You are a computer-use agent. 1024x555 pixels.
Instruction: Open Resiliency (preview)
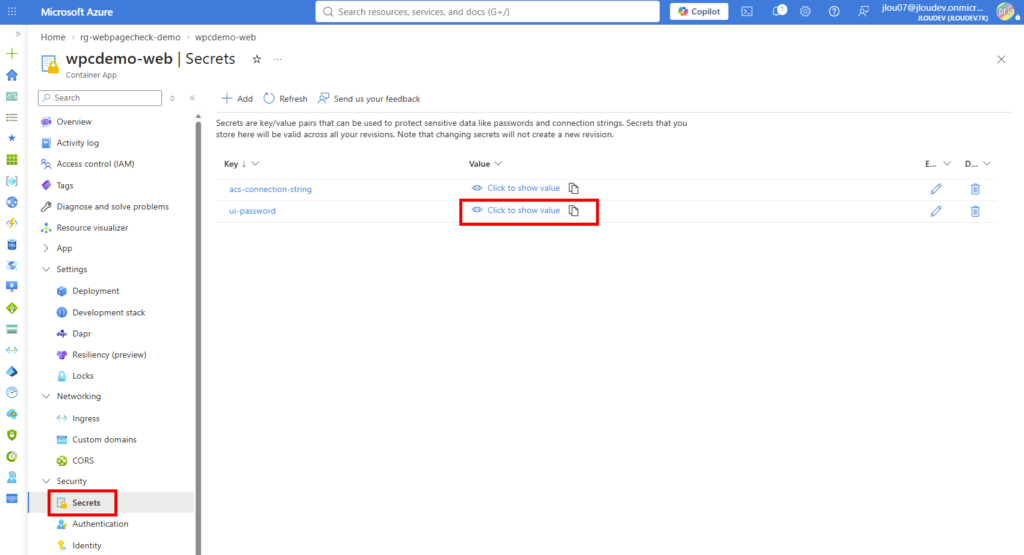tap(111, 355)
